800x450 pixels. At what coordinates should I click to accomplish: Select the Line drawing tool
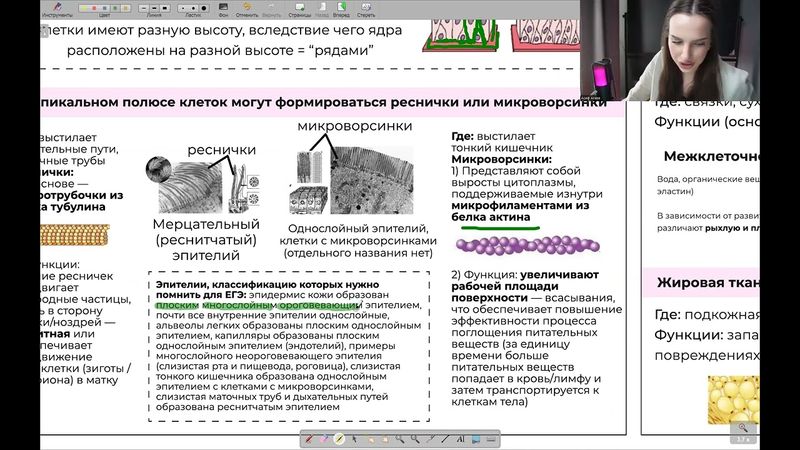click(445, 439)
